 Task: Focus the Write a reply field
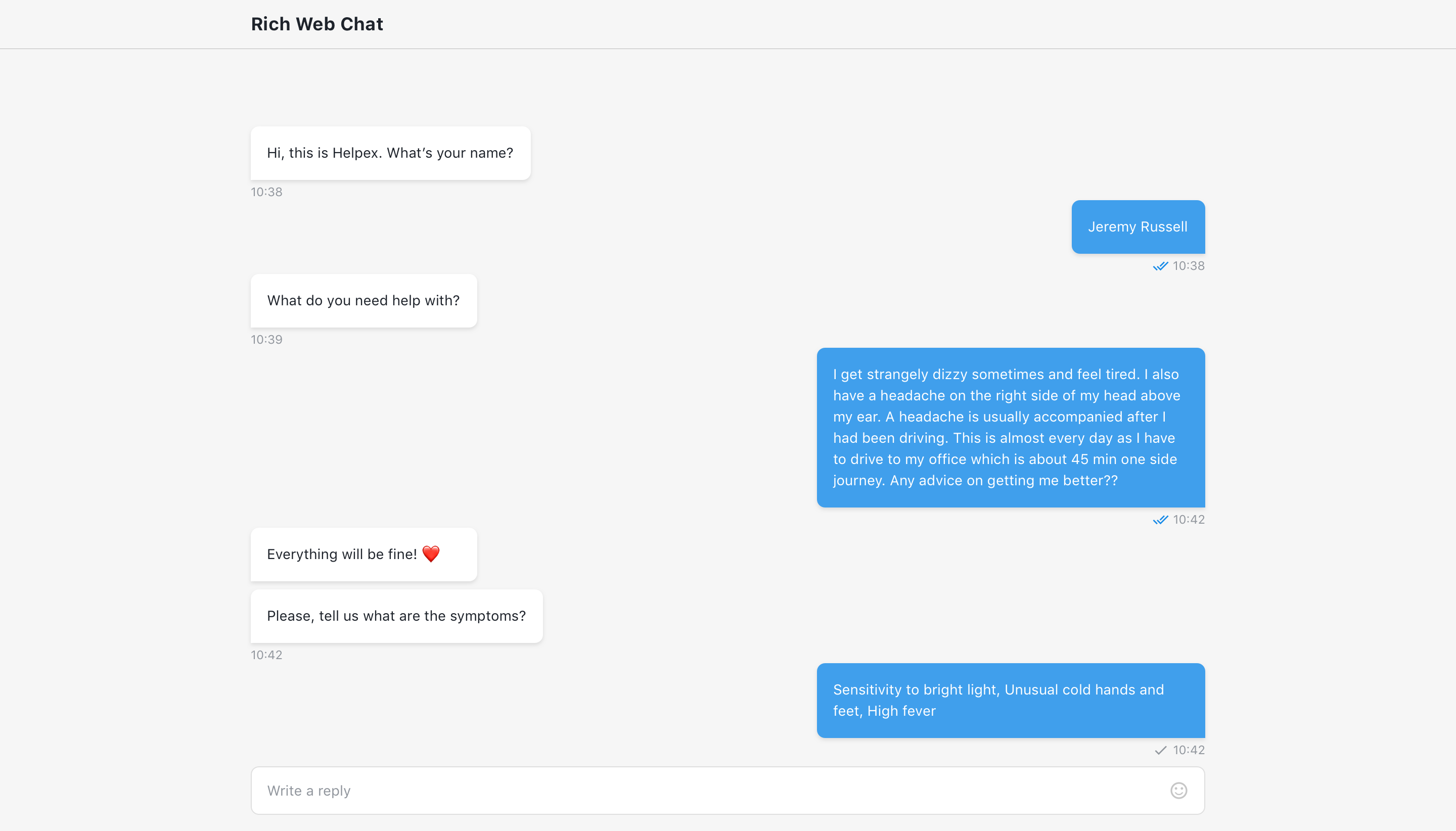(x=727, y=791)
